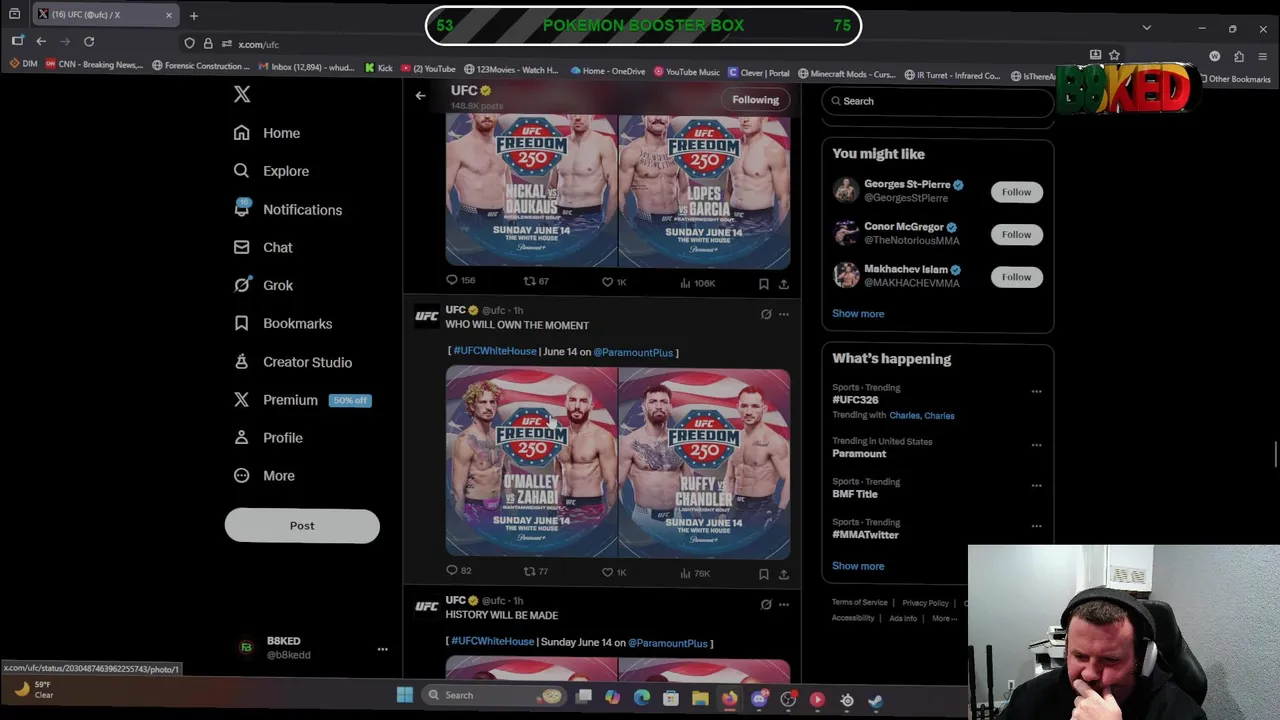Open the weather widget showing 59°F
This screenshot has width=1280, height=720.
[x=32, y=690]
